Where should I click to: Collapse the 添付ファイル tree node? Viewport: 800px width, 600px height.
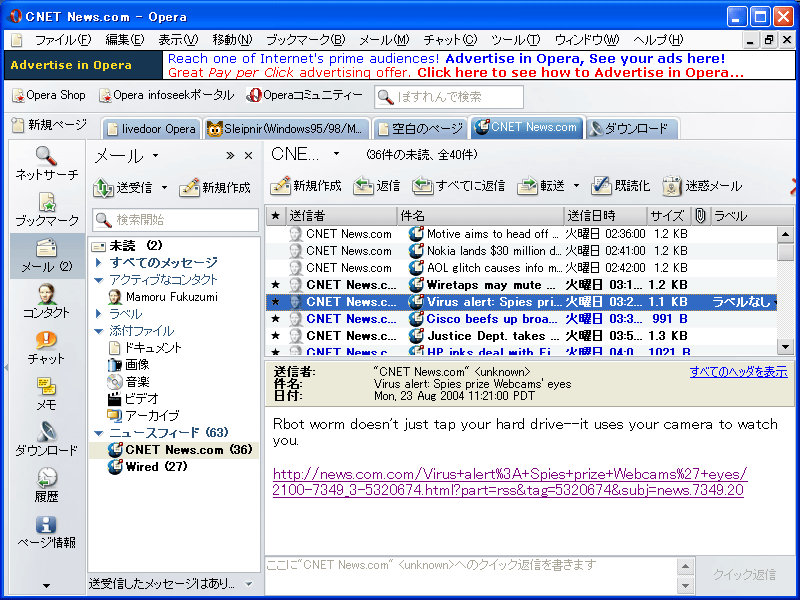click(x=99, y=331)
